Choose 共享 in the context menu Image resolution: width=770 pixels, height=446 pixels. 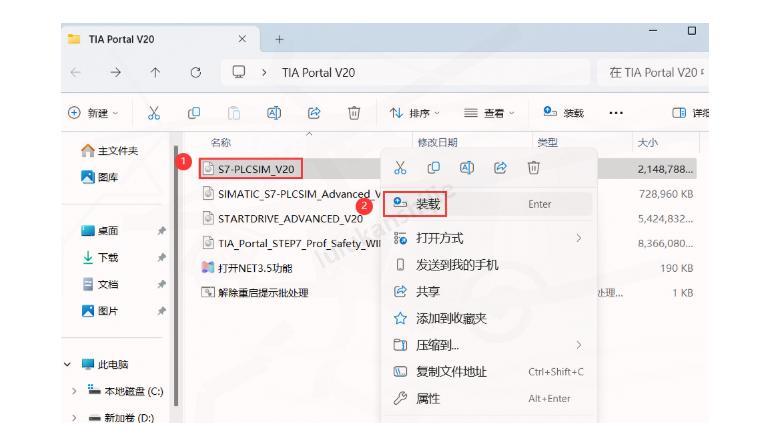point(488,292)
